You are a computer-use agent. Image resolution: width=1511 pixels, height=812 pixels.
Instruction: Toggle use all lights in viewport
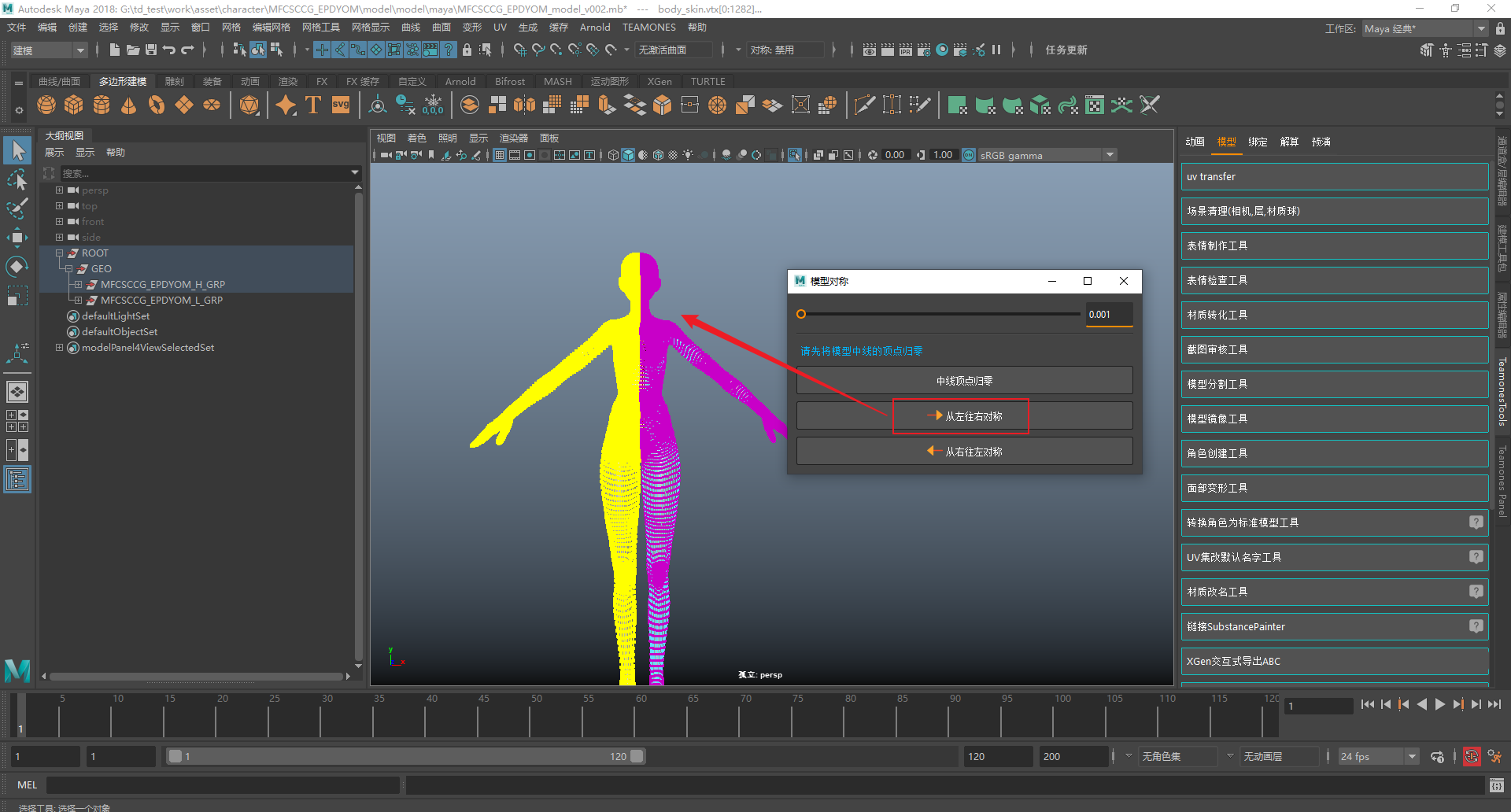[688, 155]
